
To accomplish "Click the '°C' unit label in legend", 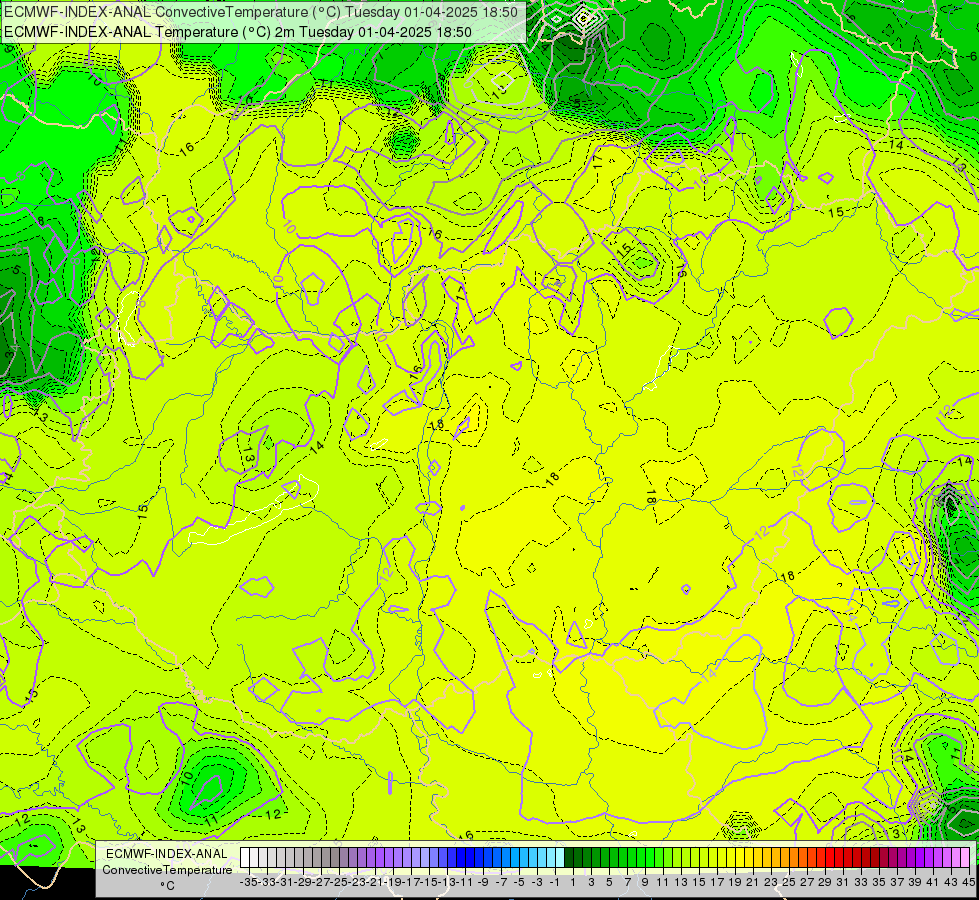I will click(167, 886).
